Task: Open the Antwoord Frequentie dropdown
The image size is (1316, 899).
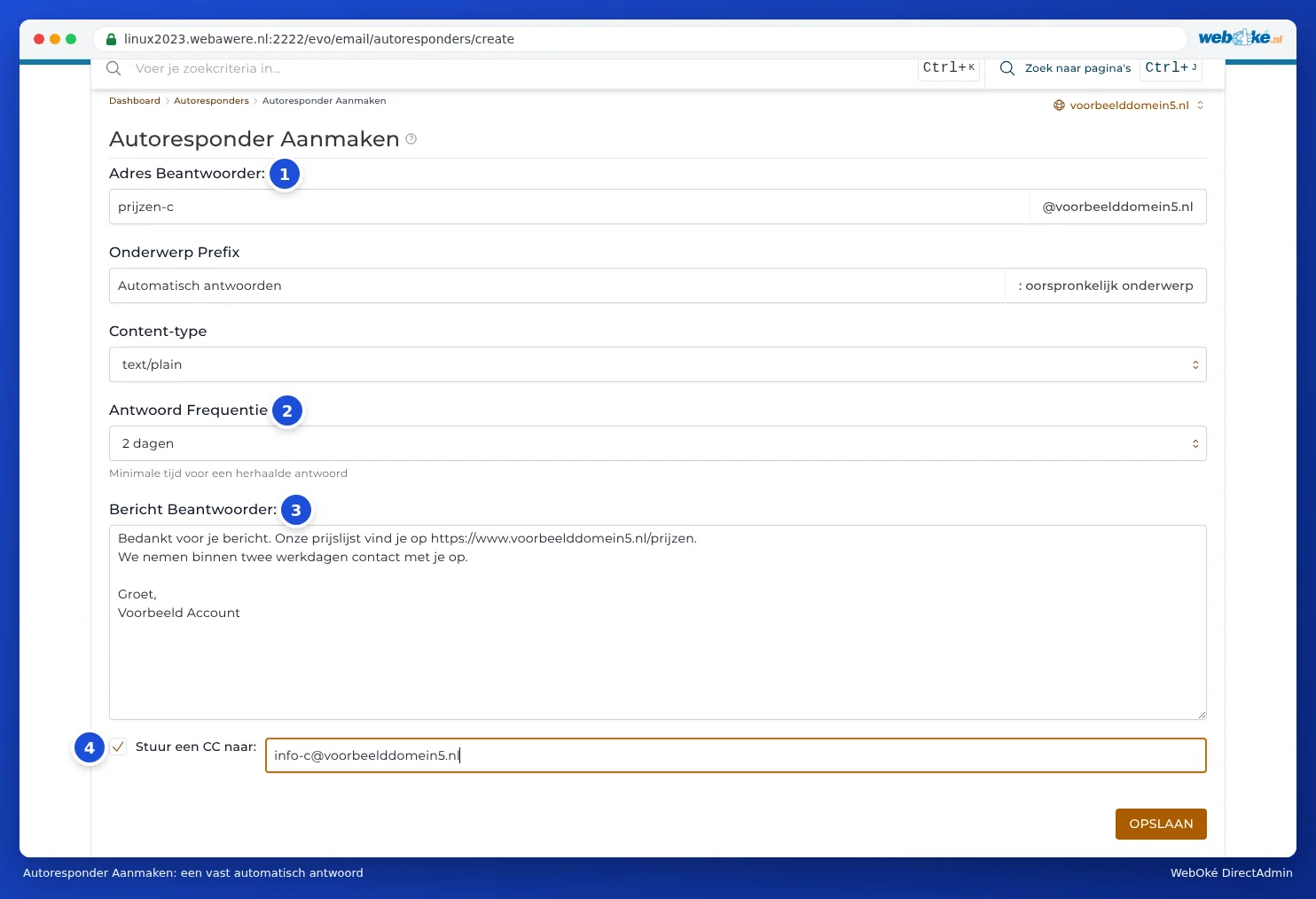Action: pyautogui.click(x=657, y=443)
